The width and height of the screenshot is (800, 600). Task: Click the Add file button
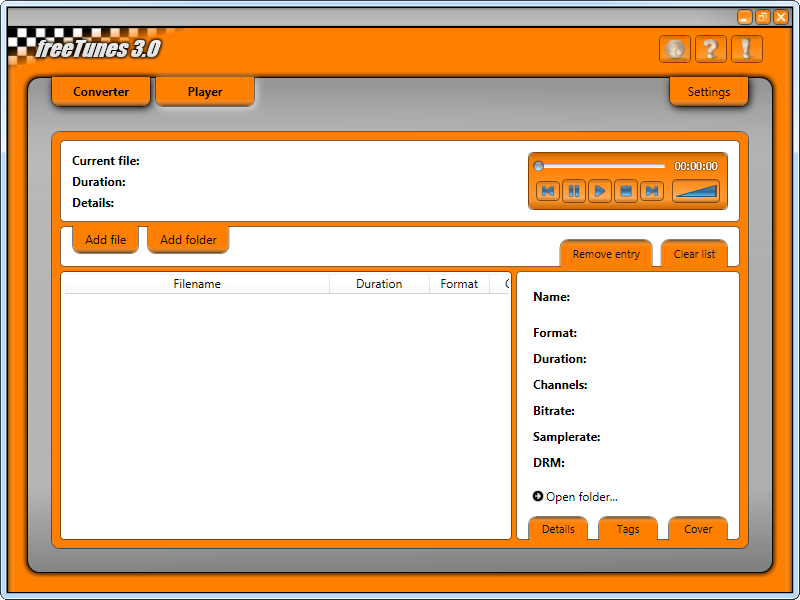click(106, 239)
